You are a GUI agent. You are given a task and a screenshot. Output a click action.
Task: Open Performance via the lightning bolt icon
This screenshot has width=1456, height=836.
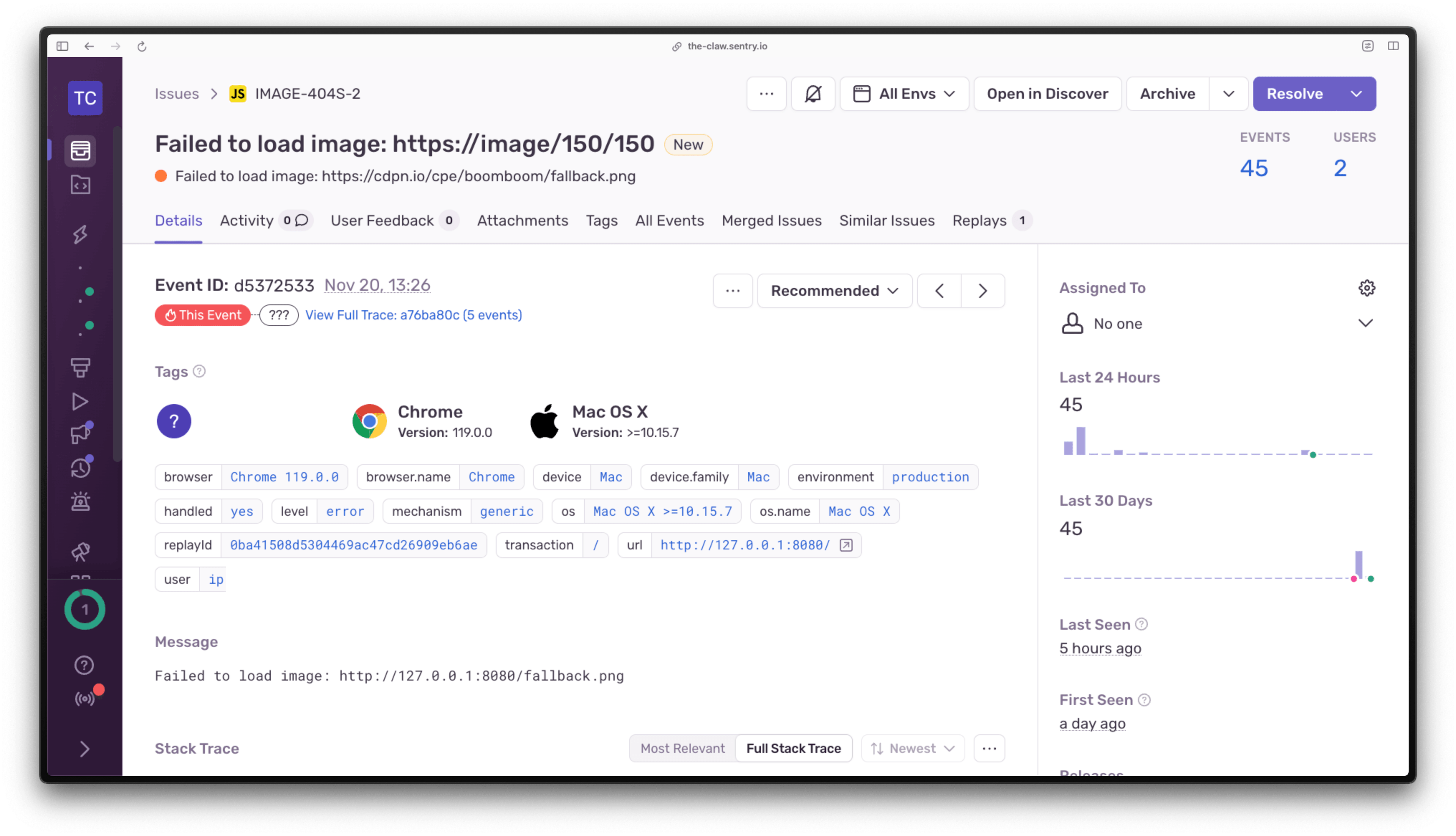pos(80,234)
